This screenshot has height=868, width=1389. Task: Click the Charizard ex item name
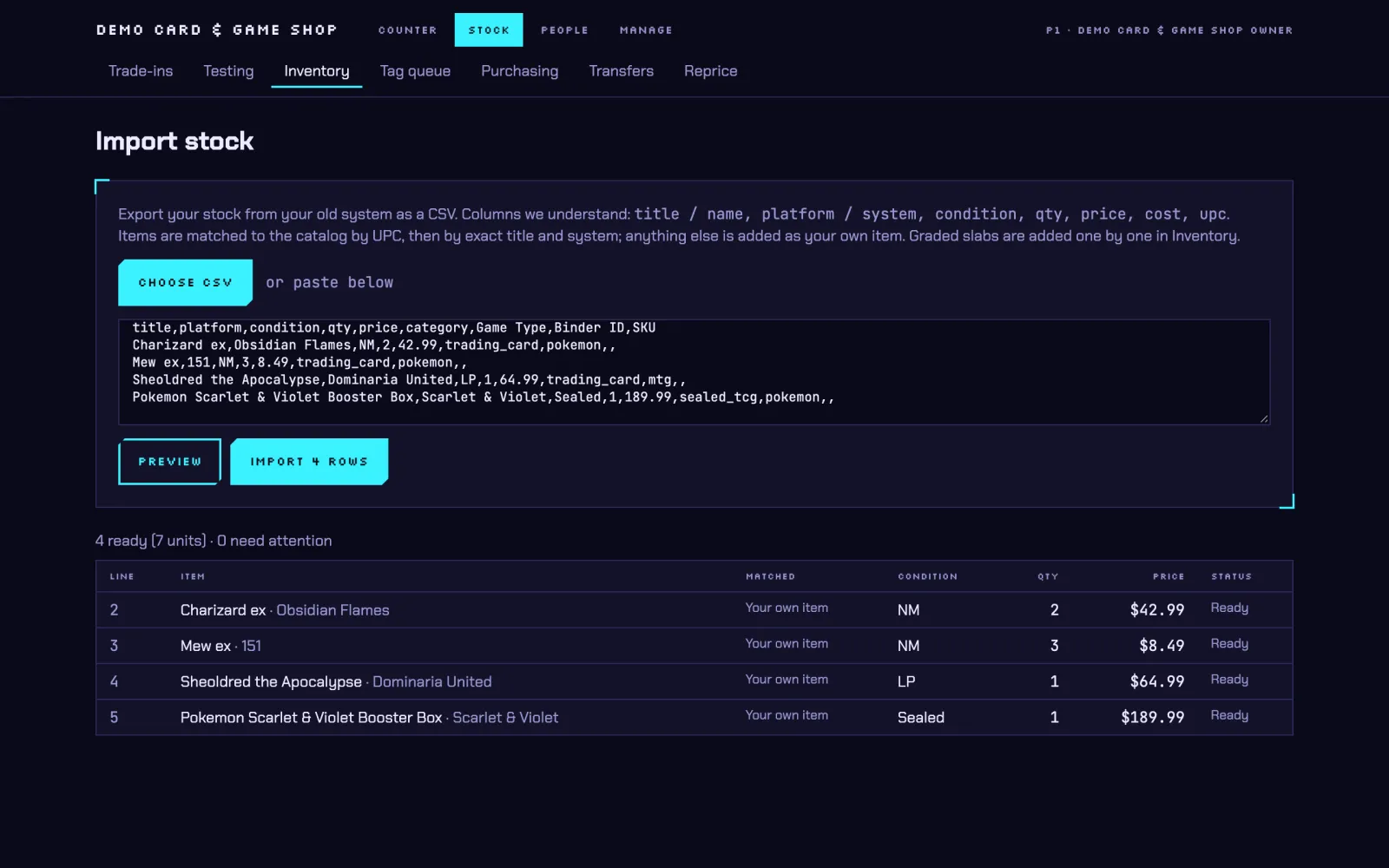pyautogui.click(x=223, y=610)
